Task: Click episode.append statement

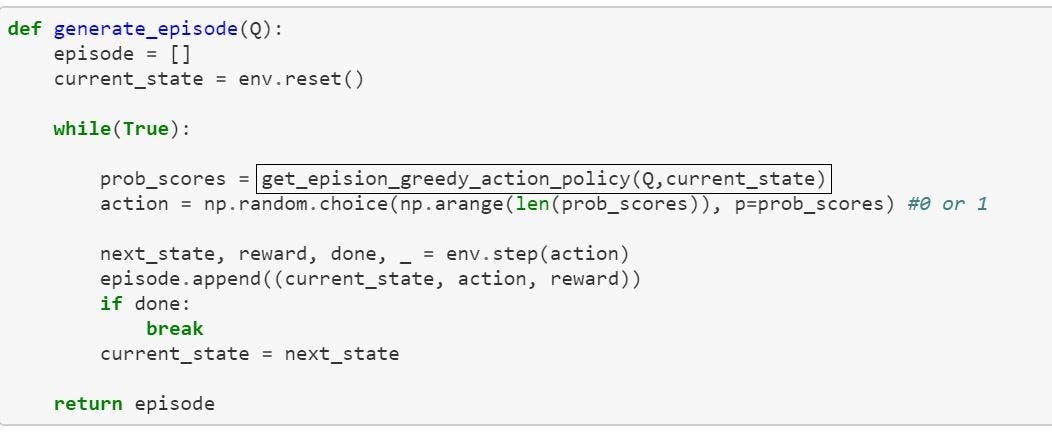Action: pyautogui.click(x=370, y=279)
